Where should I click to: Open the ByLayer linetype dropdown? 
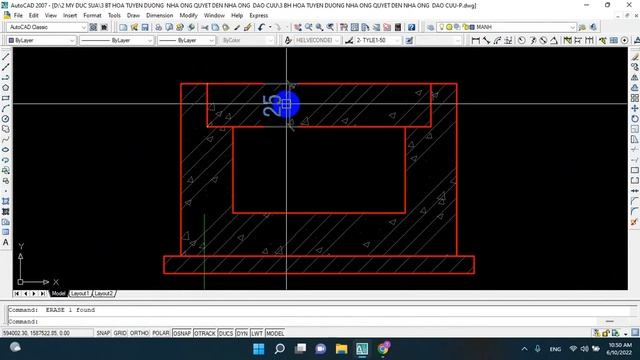[x=116, y=40]
